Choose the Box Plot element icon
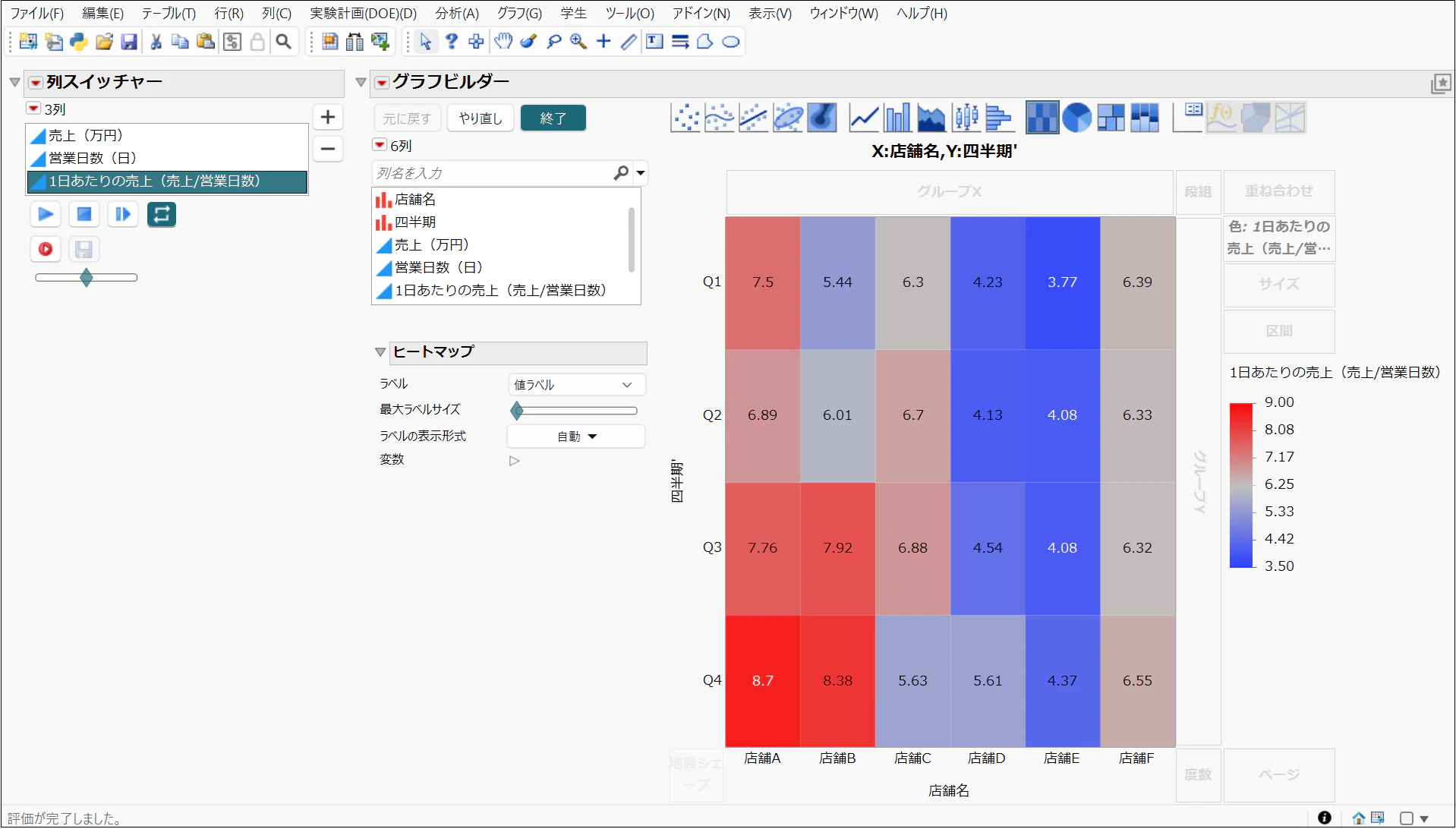 pyautogui.click(x=966, y=118)
